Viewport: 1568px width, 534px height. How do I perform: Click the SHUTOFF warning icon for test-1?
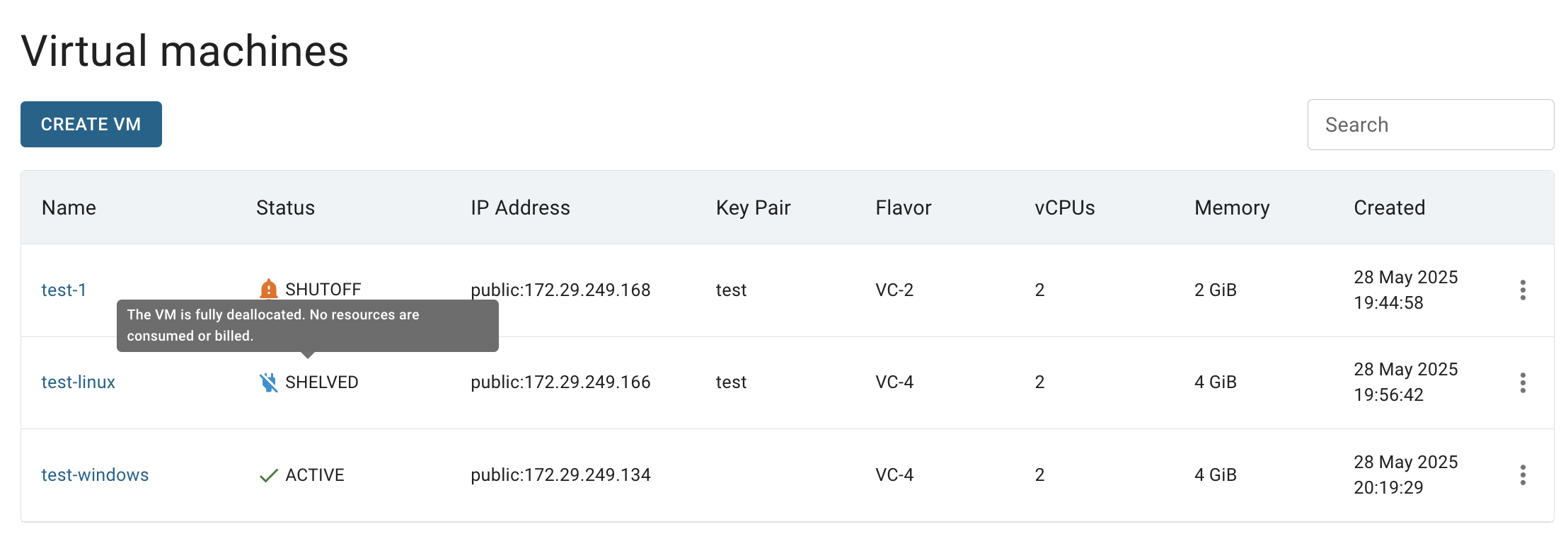268,289
